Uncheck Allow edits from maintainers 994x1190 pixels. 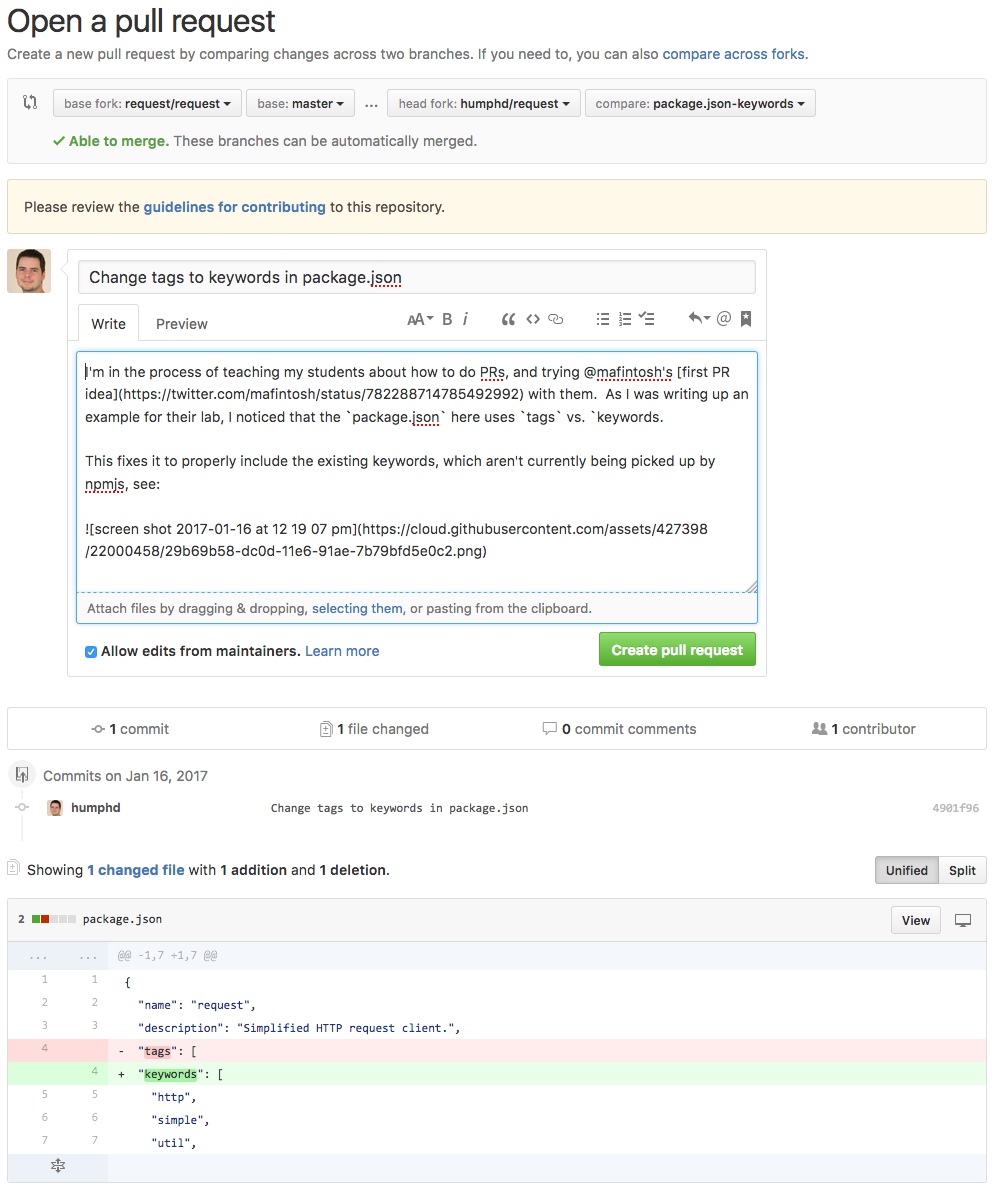90,651
